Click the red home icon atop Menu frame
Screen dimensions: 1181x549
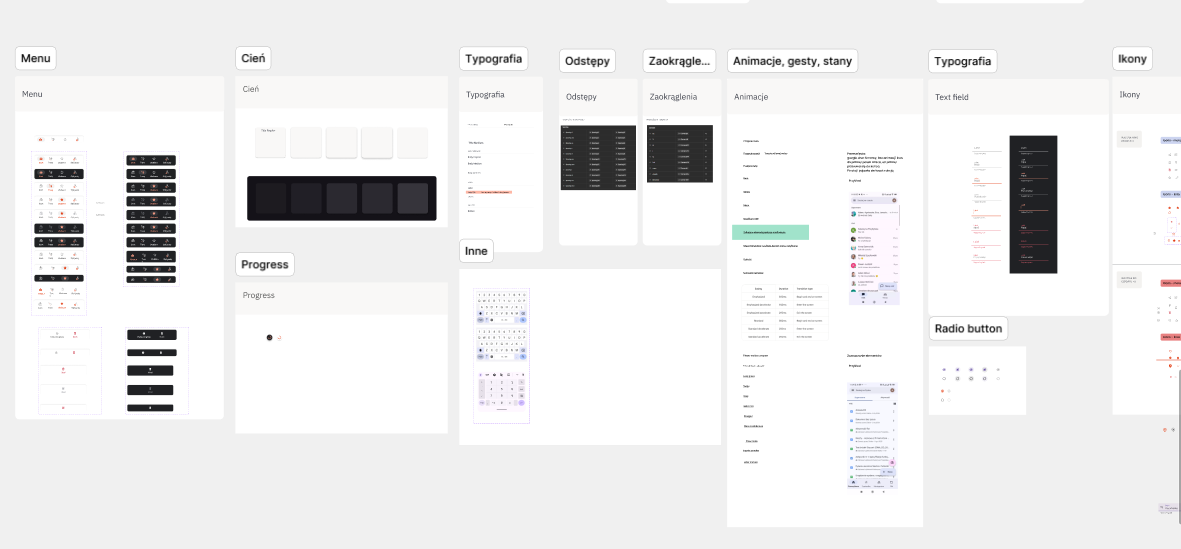point(41,139)
